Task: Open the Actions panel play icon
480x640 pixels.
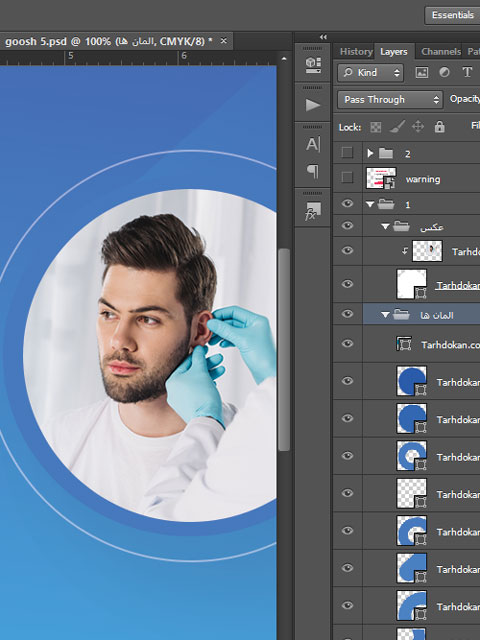Action: (313, 105)
